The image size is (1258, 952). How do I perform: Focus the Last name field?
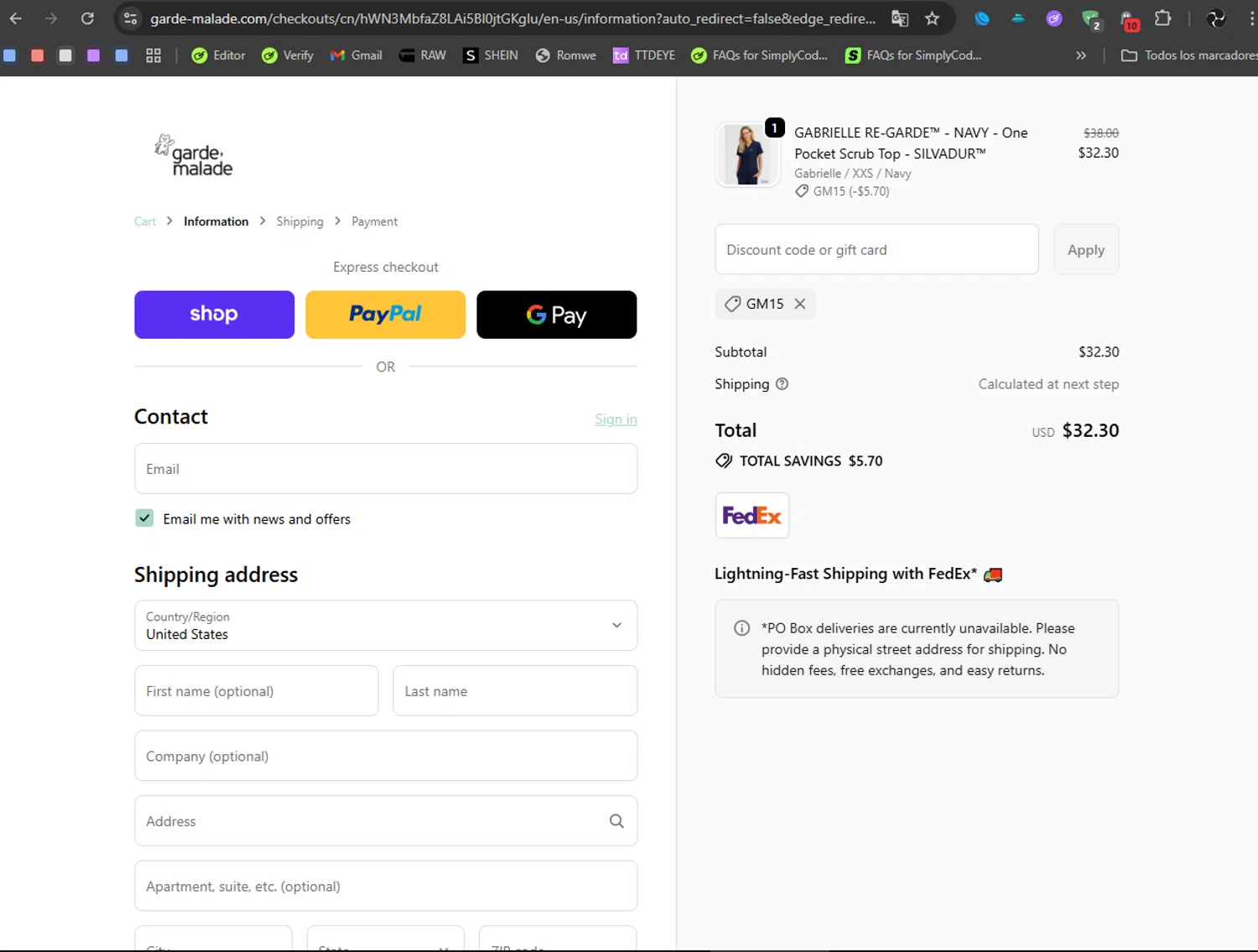coord(515,691)
